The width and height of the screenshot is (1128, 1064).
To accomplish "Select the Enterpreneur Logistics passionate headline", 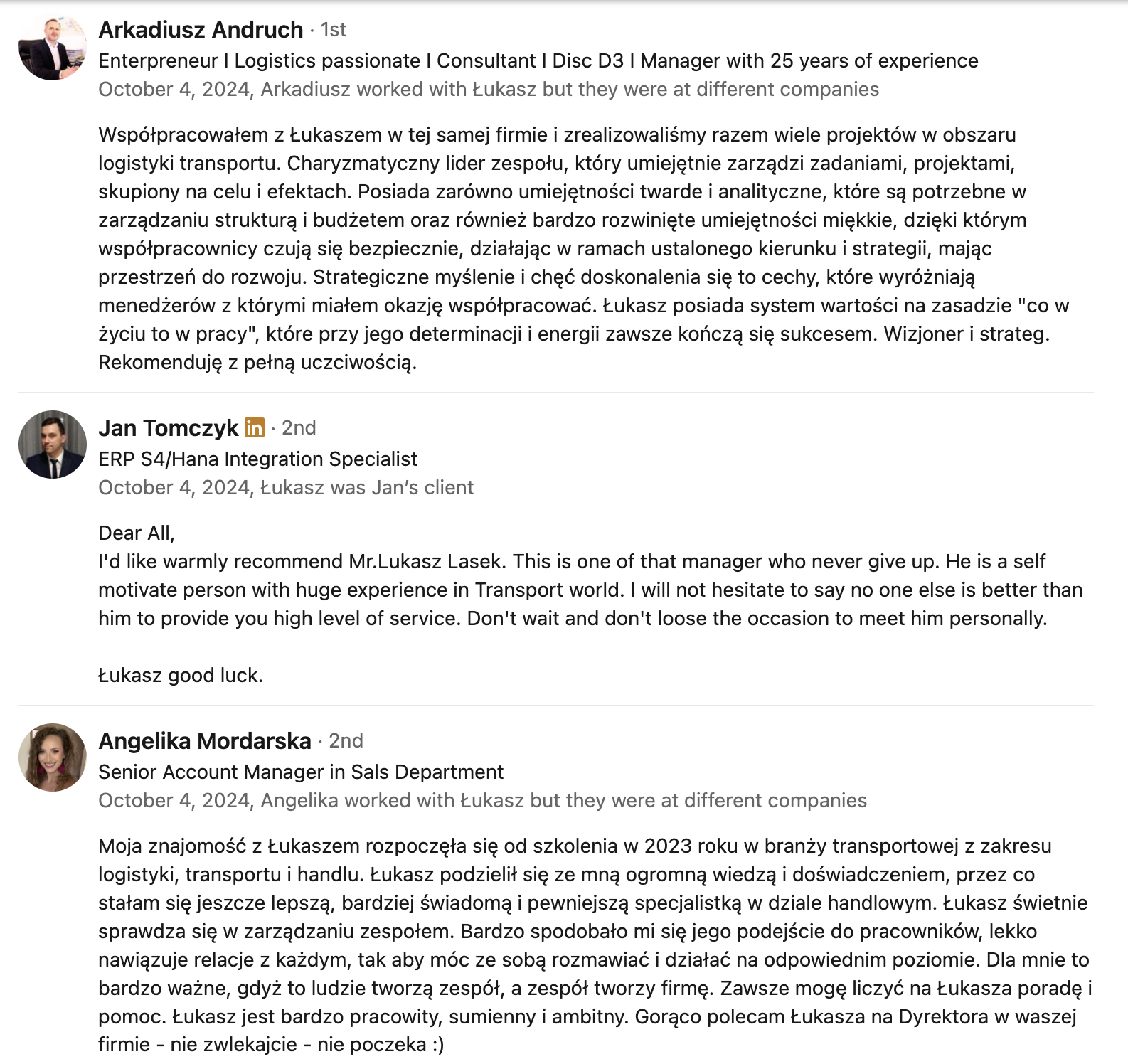I will point(538,61).
